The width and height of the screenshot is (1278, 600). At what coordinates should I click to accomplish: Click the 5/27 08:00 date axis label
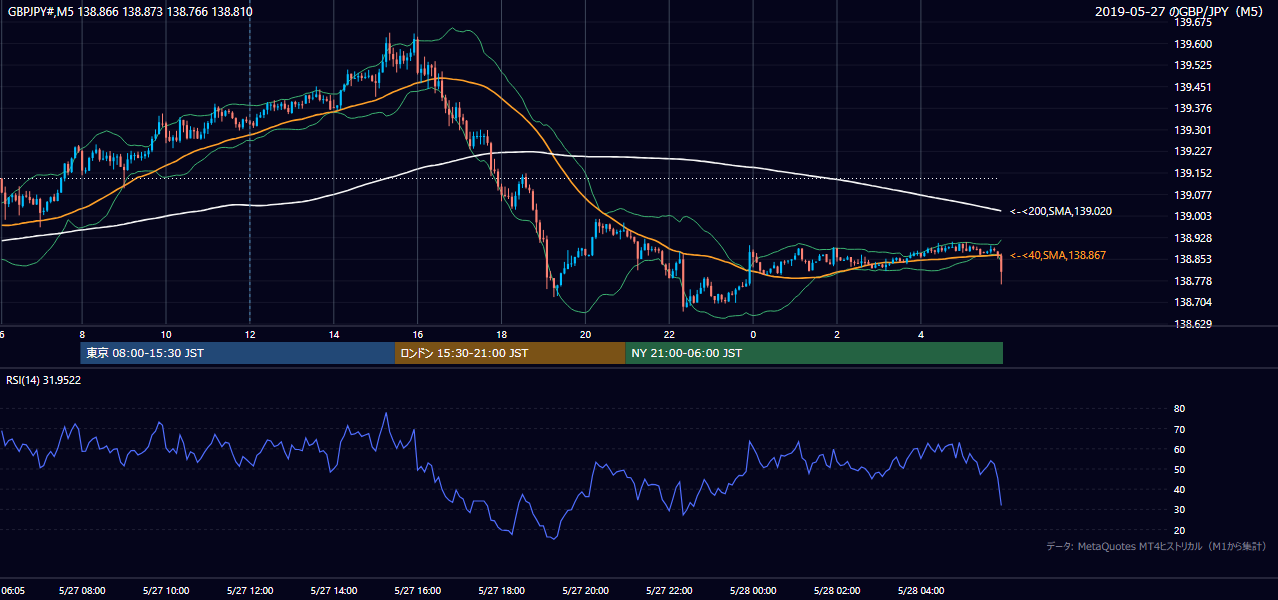[x=82, y=591]
